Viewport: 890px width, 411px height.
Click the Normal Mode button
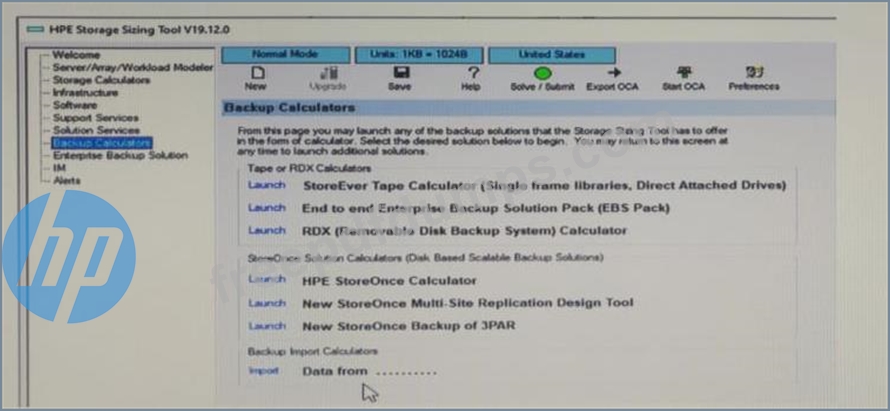tap(286, 54)
